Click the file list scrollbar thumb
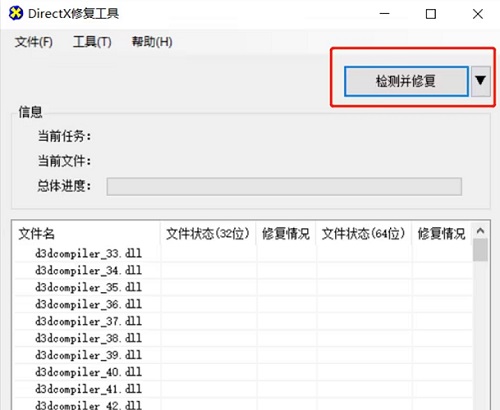The width and height of the screenshot is (500, 410). 480,250
